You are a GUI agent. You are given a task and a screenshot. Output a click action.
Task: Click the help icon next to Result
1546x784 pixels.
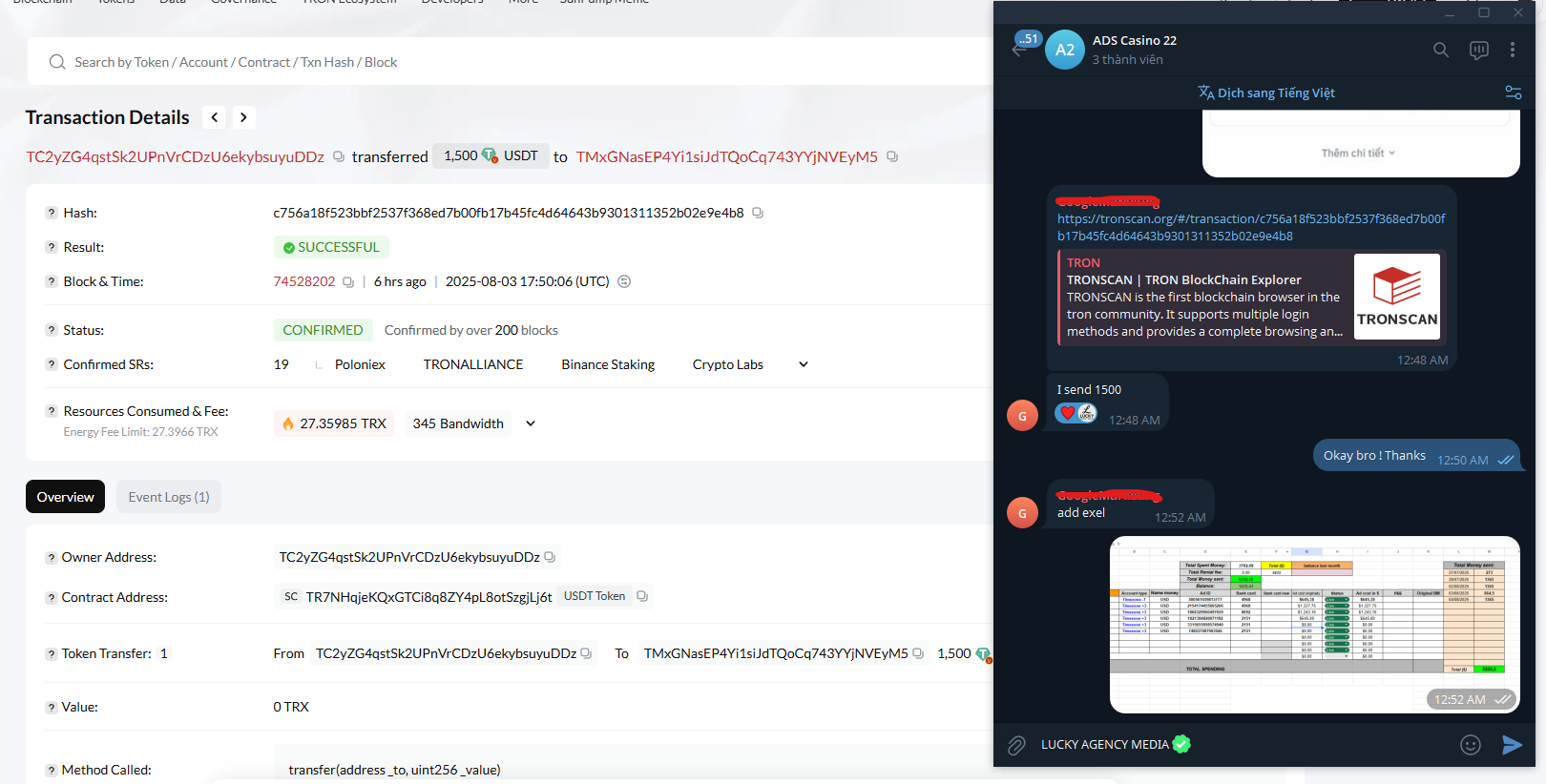(52, 247)
